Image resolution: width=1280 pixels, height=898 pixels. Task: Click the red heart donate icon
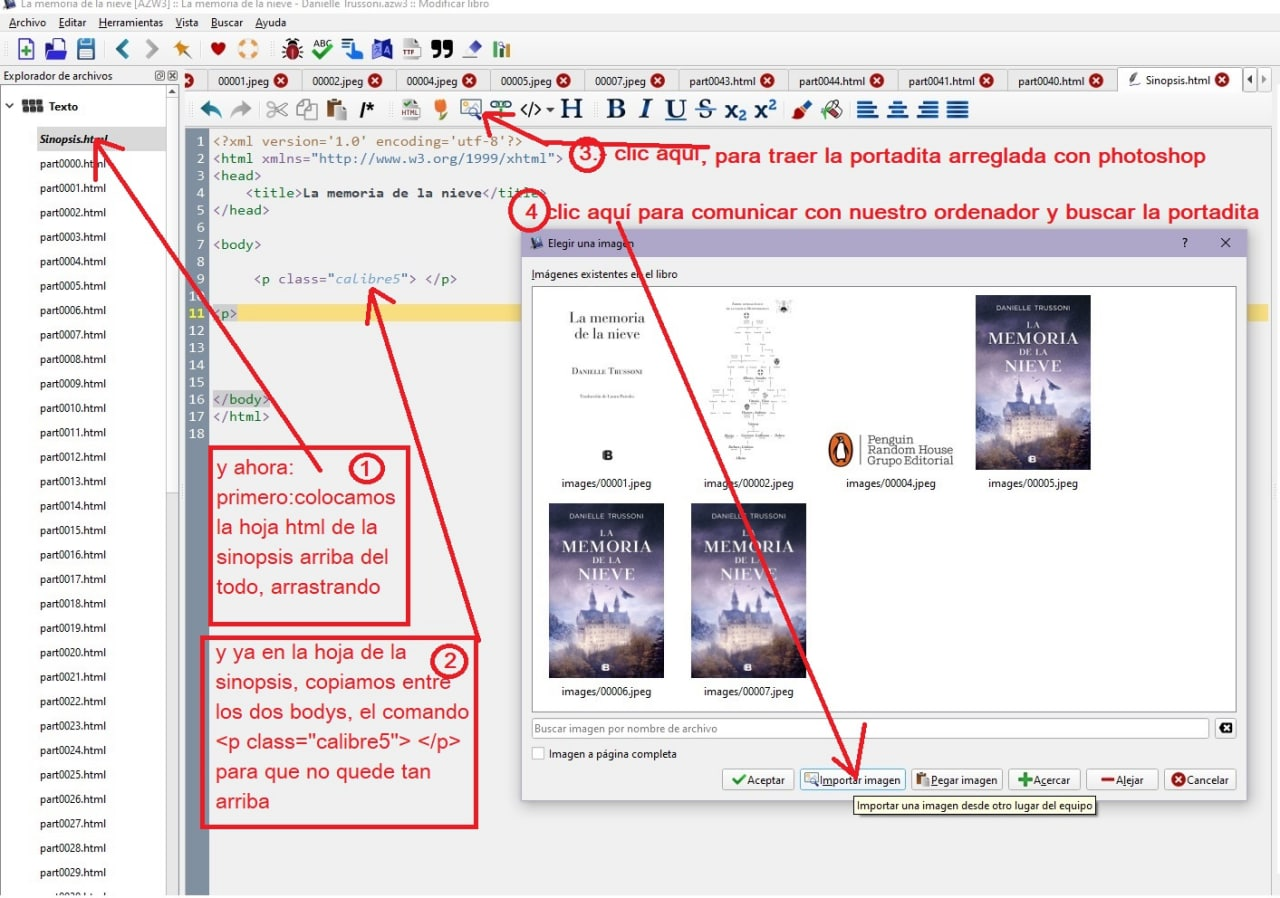pos(218,48)
